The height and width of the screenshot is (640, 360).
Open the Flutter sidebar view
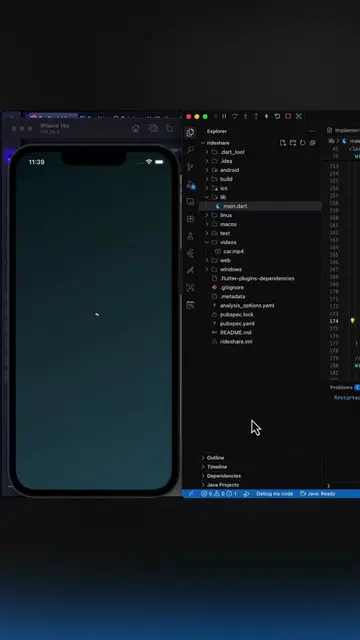(x=190, y=253)
